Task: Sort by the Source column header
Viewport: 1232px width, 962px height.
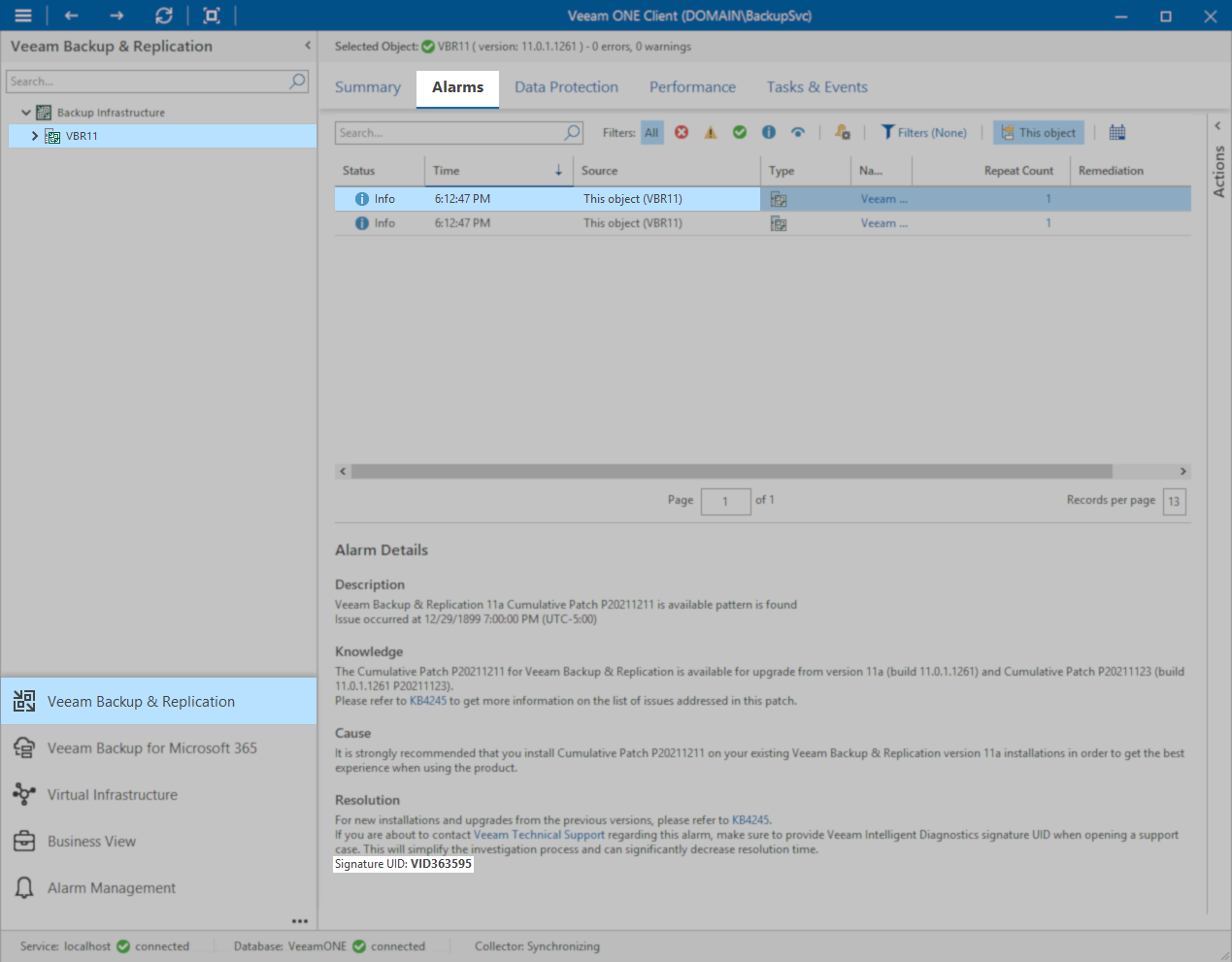Action: click(x=667, y=171)
